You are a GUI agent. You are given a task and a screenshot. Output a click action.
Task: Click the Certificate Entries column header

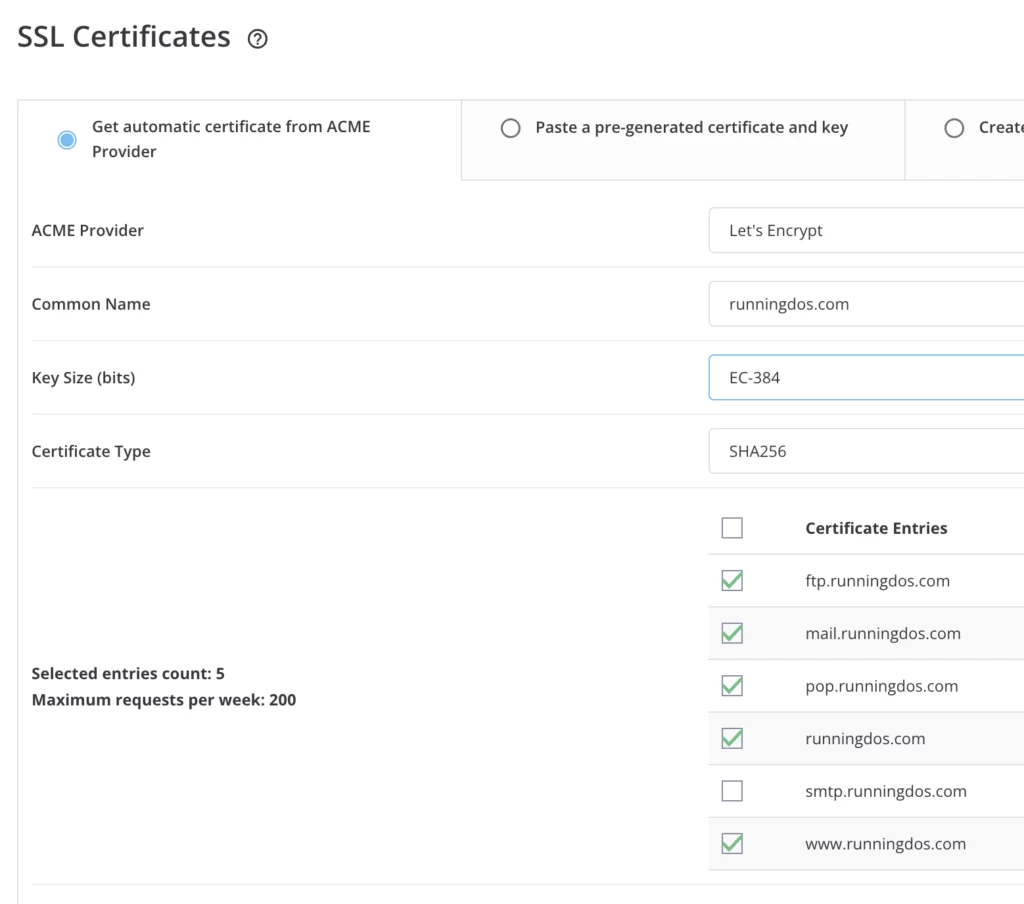(876, 528)
